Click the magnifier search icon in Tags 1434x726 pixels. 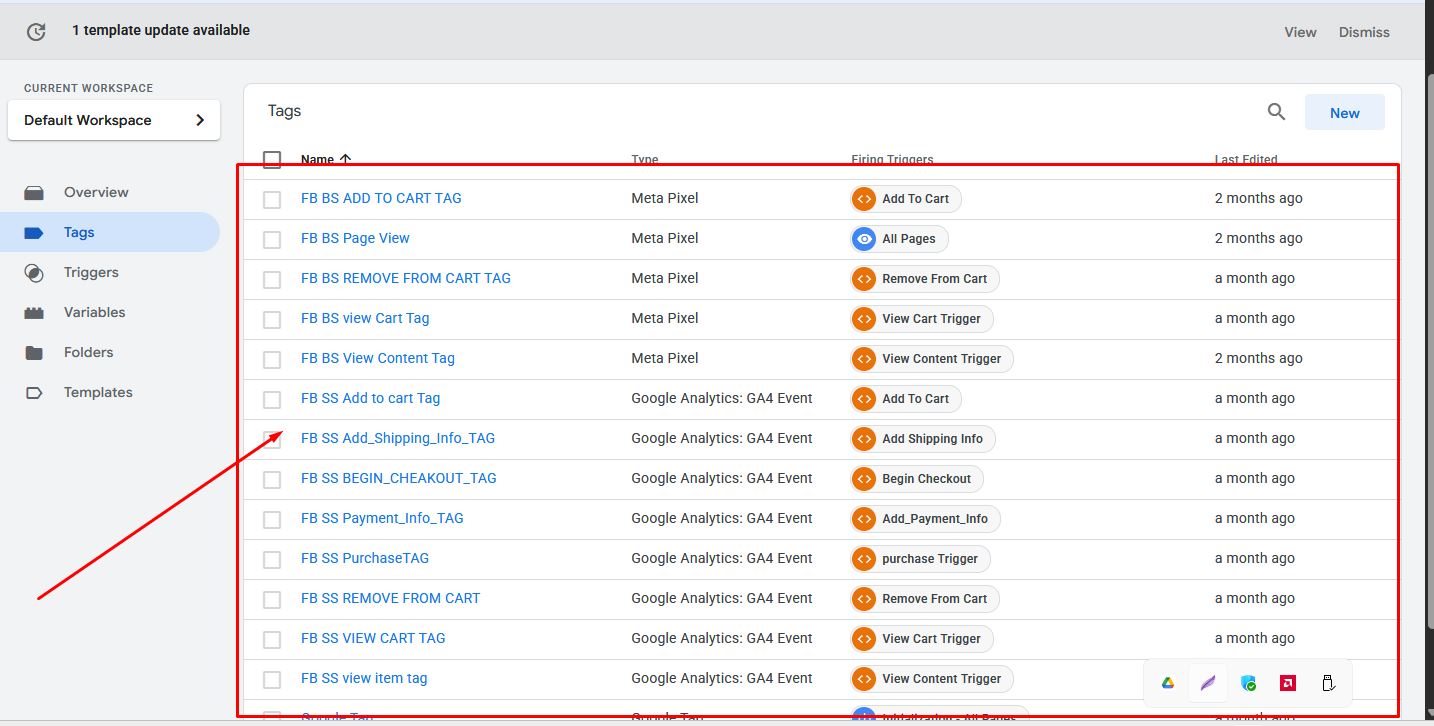1276,112
